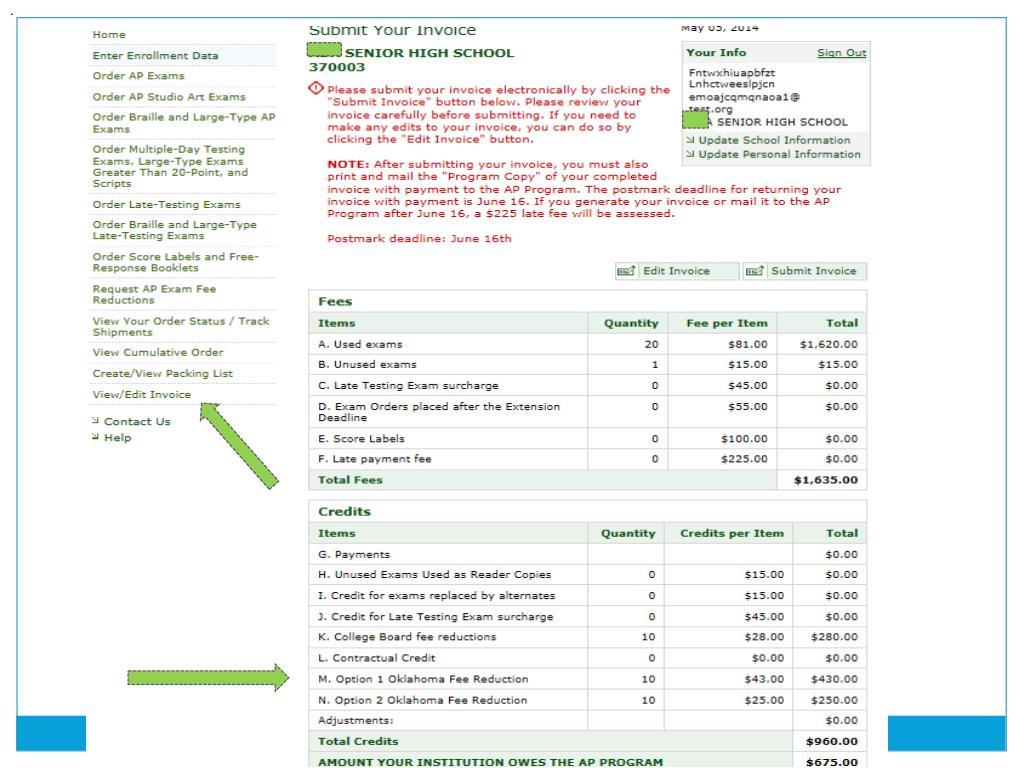Image resolution: width=1024 pixels, height=768 pixels.
Task: Open the Home page link
Action: click(109, 35)
